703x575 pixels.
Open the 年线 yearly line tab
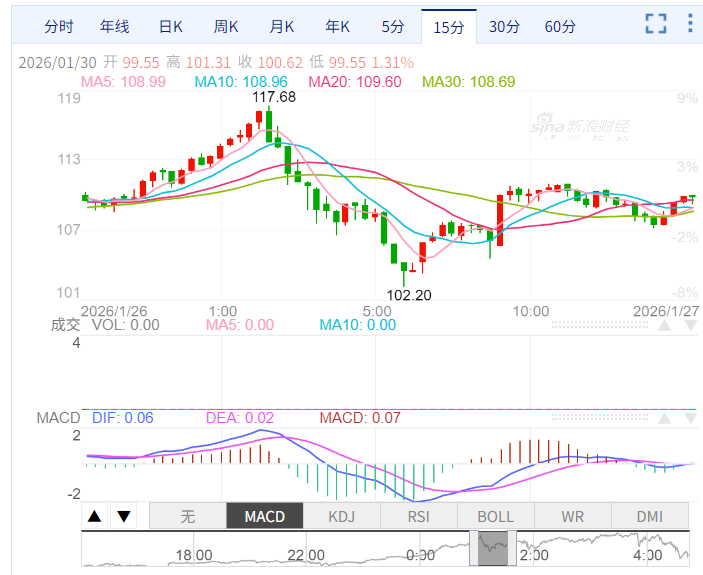coord(115,26)
